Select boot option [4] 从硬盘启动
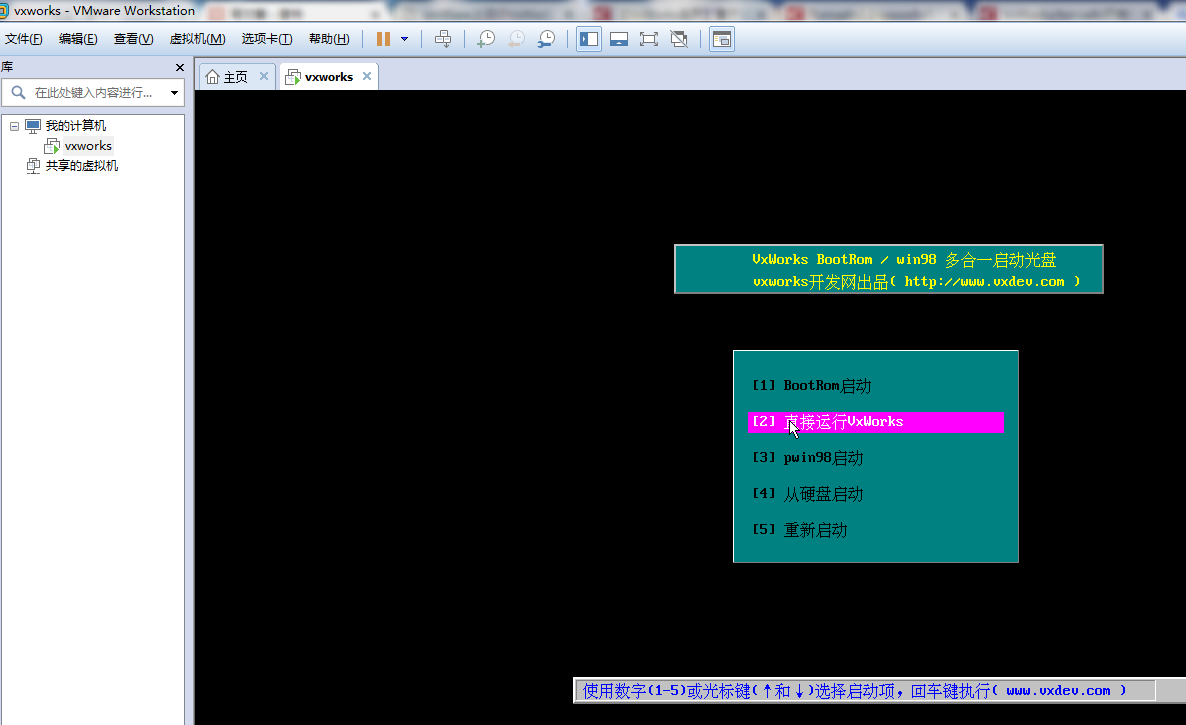This screenshot has height=725, width=1186. click(x=808, y=494)
